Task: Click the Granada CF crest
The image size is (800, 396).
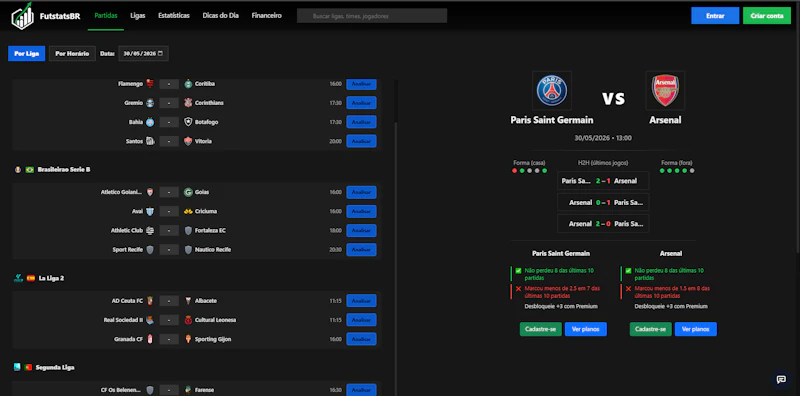Action: [x=150, y=339]
